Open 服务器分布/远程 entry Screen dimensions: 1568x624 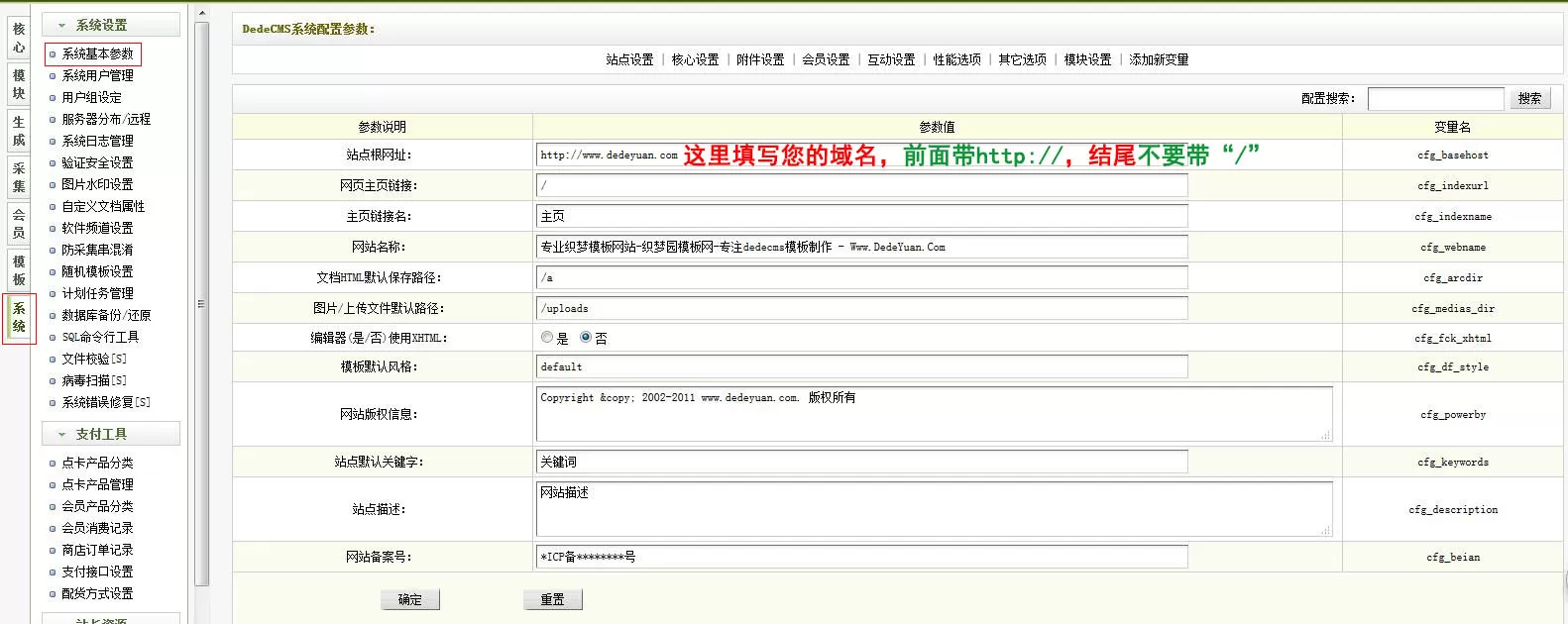coord(106,119)
